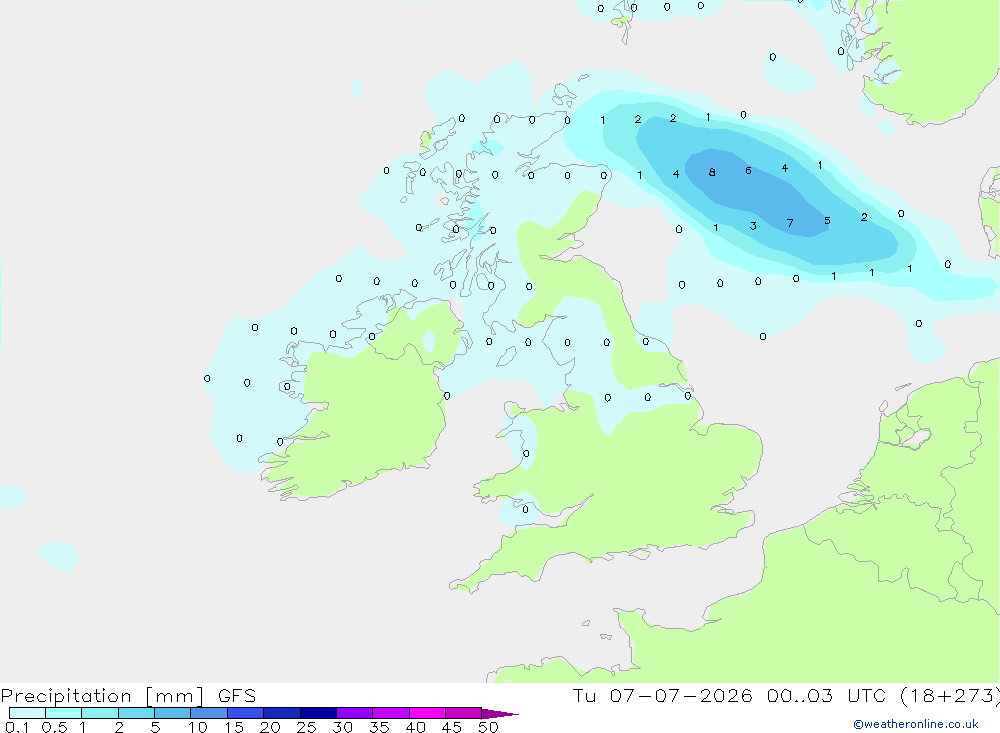Viewport: 1000px width, 733px height.
Task: Select the legend tick label '10'
Action: [x=198, y=727]
